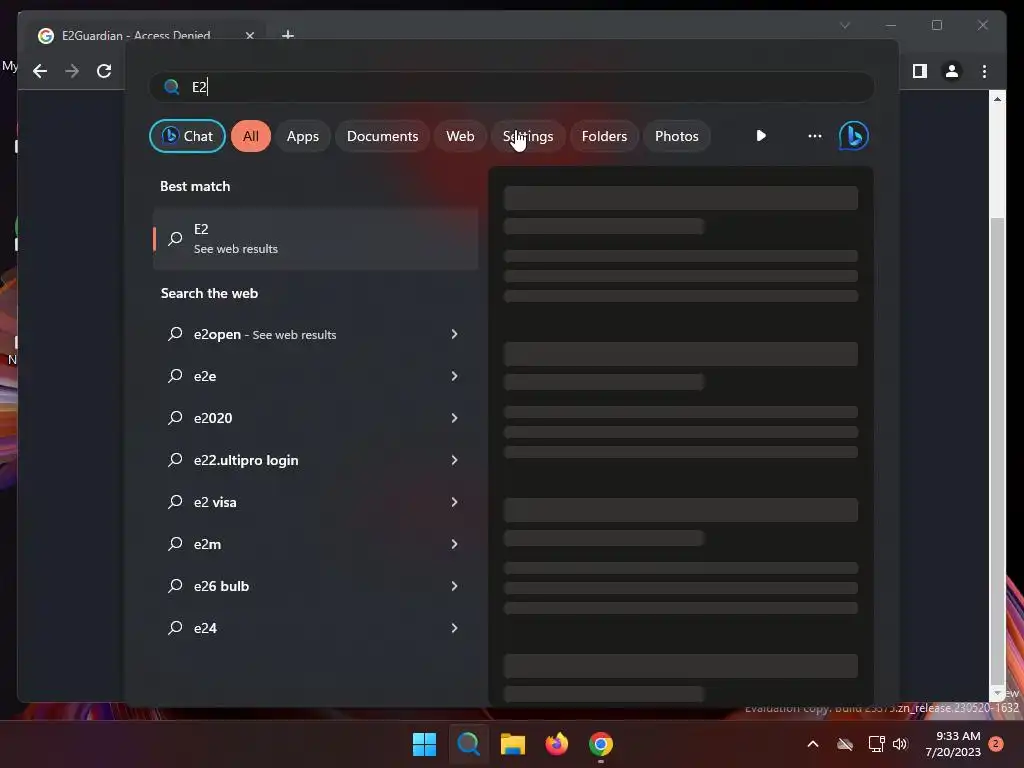Go forward in Chrome browser
The height and width of the screenshot is (768, 1024).
coord(72,71)
